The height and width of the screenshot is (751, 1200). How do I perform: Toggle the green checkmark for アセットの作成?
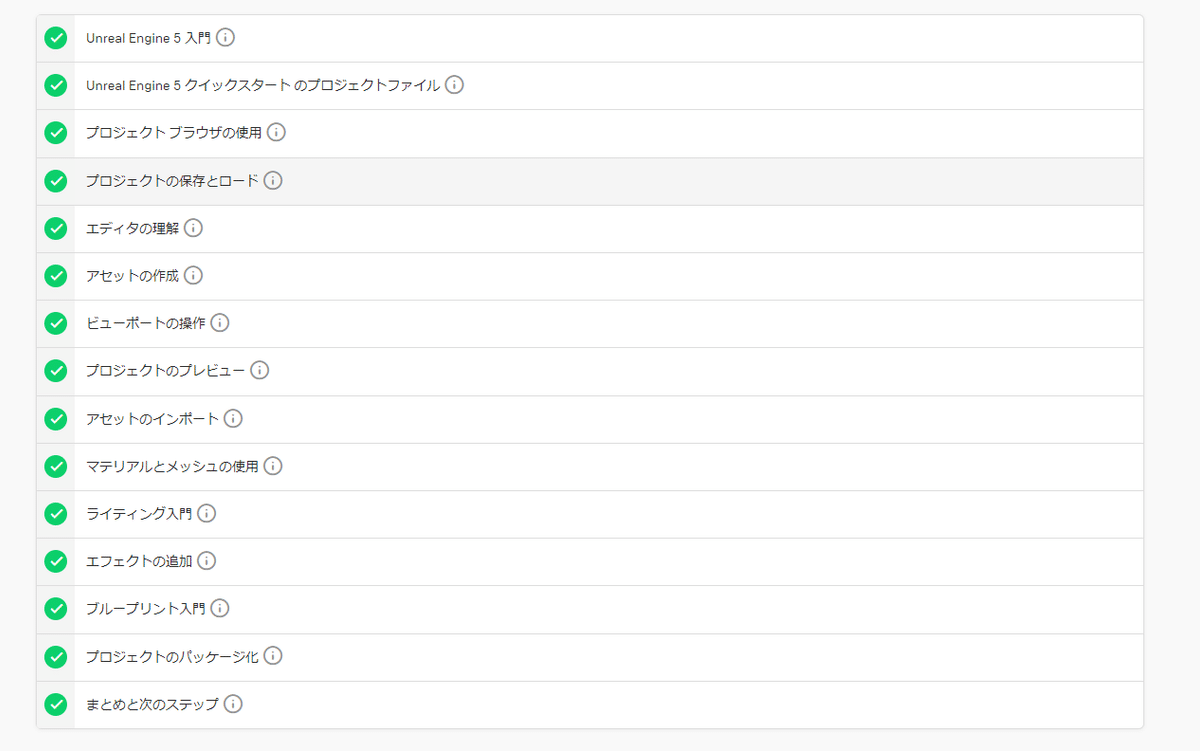56,275
